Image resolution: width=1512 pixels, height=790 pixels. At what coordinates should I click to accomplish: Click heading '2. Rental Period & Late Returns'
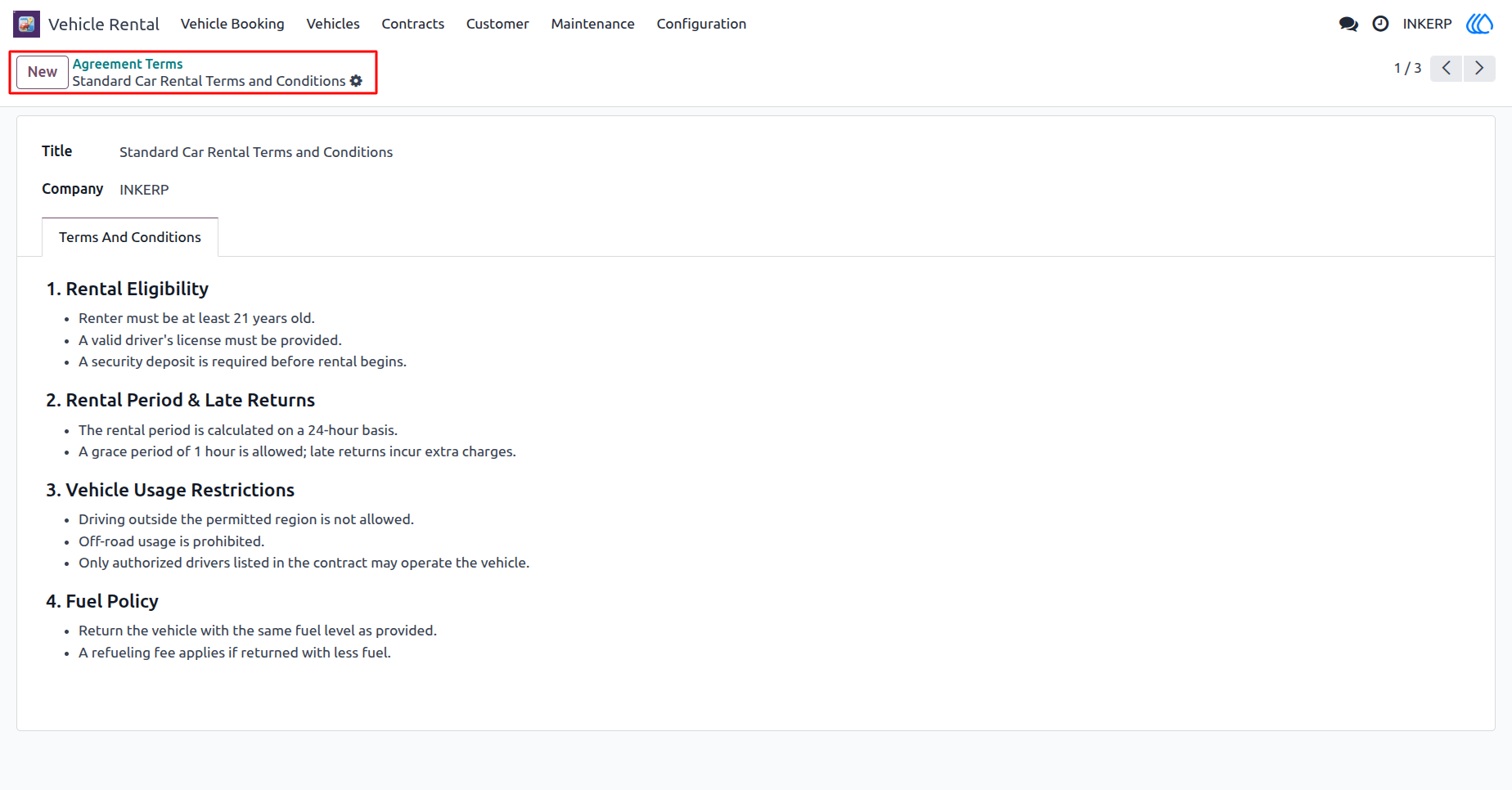click(x=181, y=400)
